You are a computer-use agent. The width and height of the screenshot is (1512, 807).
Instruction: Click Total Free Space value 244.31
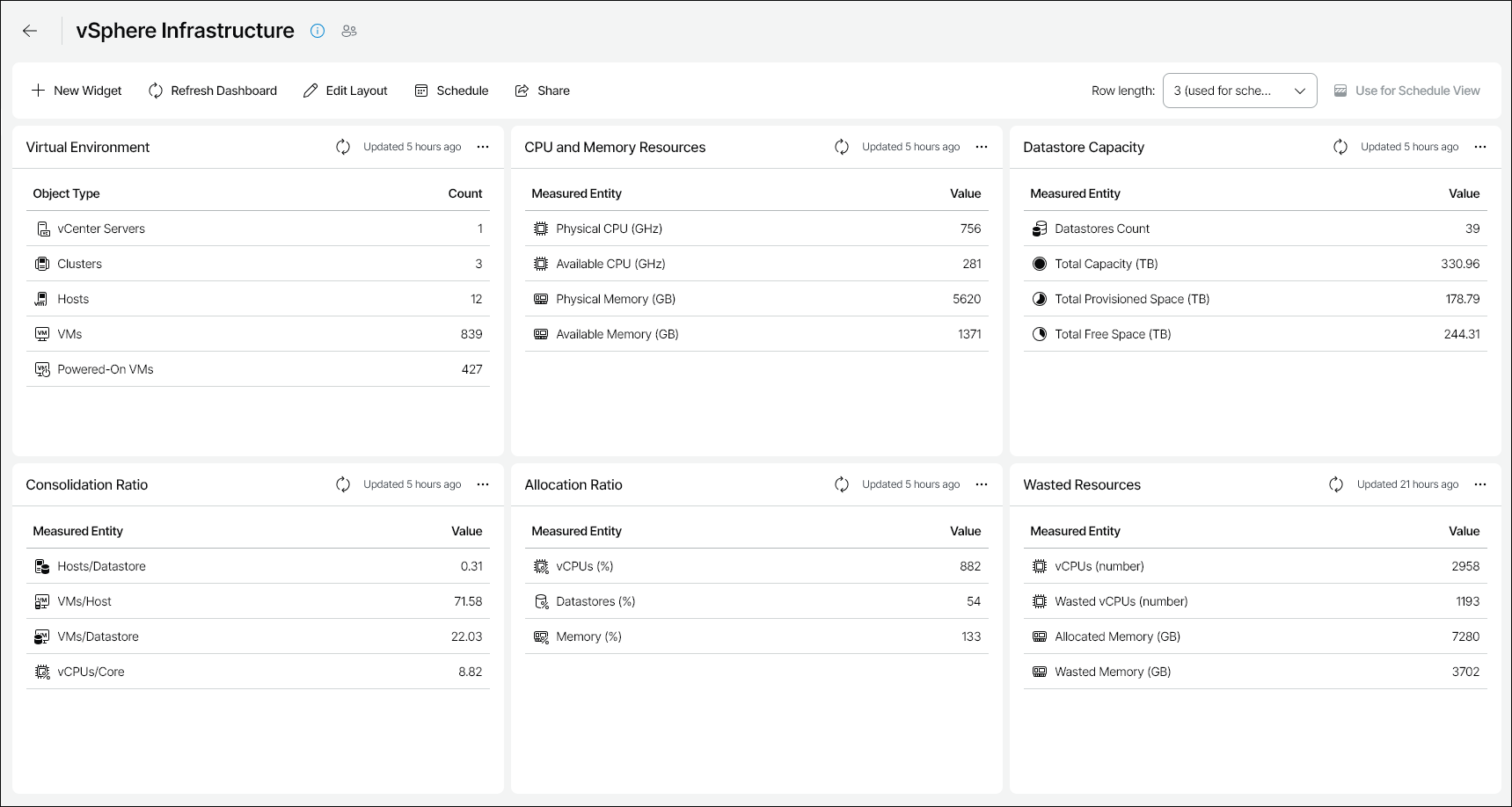tap(1462, 334)
